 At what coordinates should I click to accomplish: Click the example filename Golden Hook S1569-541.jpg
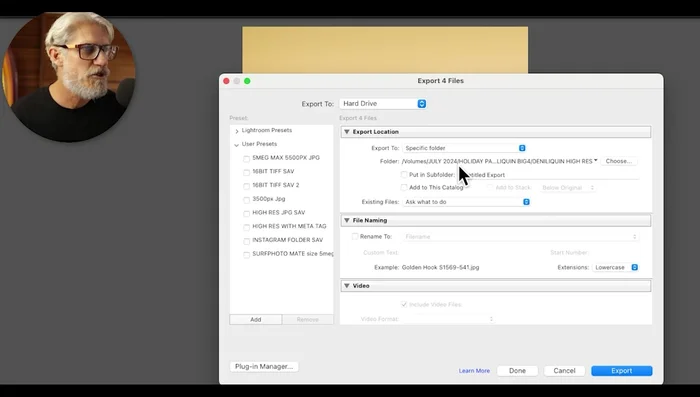coord(440,267)
